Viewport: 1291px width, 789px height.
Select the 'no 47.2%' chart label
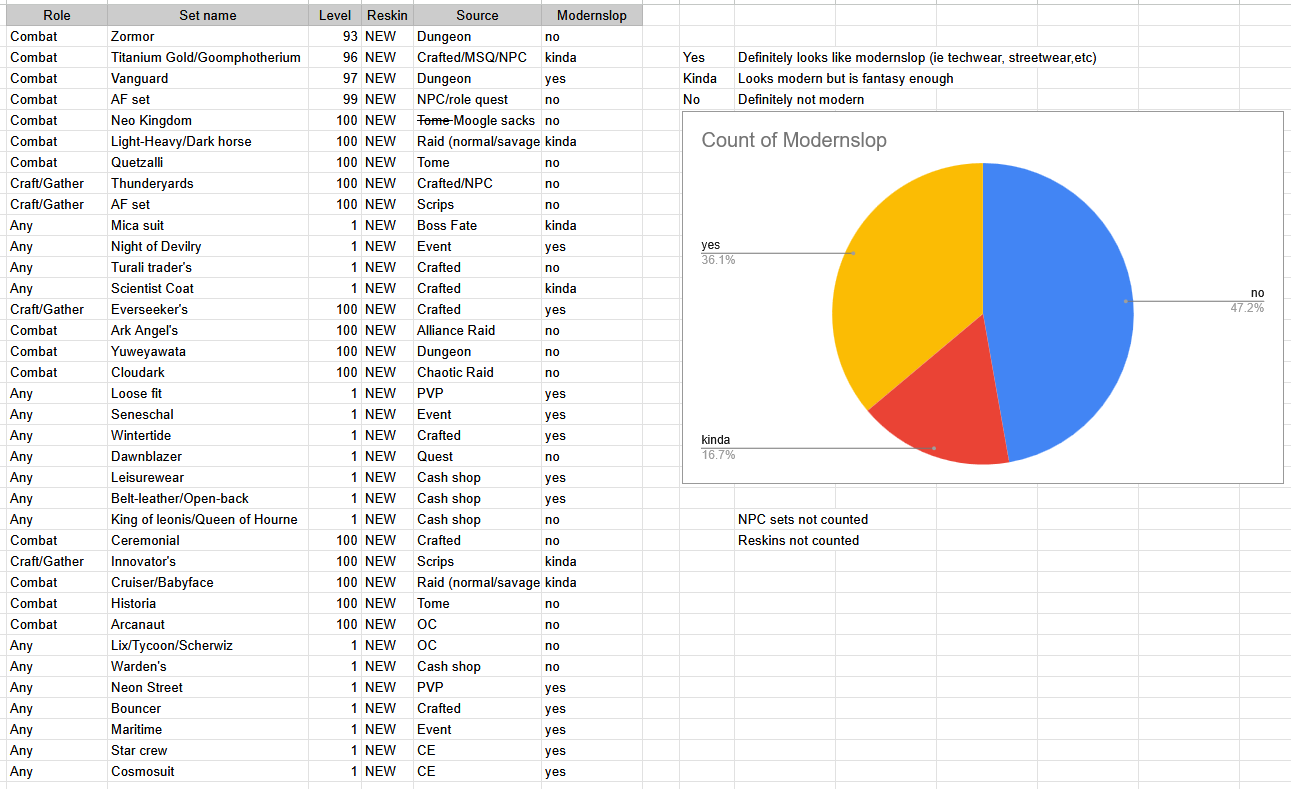tap(1247, 300)
